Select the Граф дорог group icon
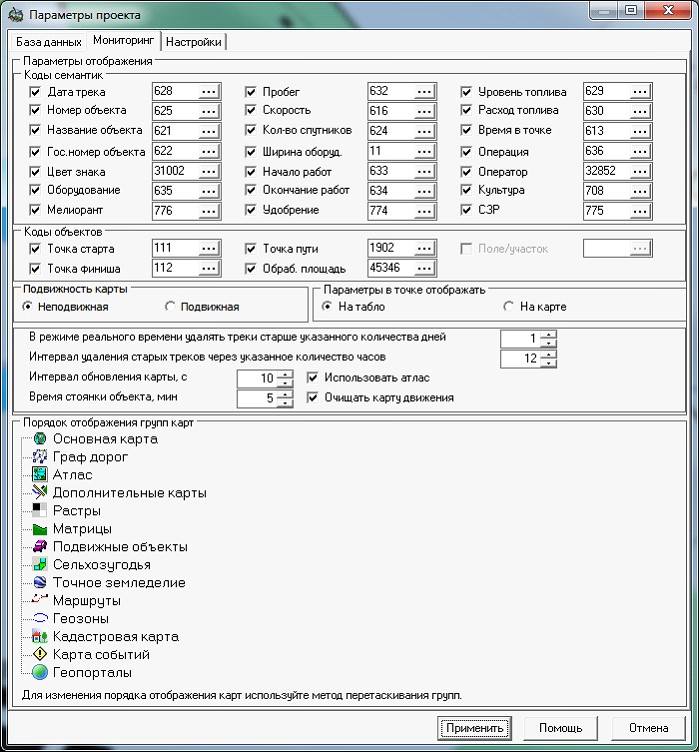This screenshot has height=752, width=699. tap(40, 457)
